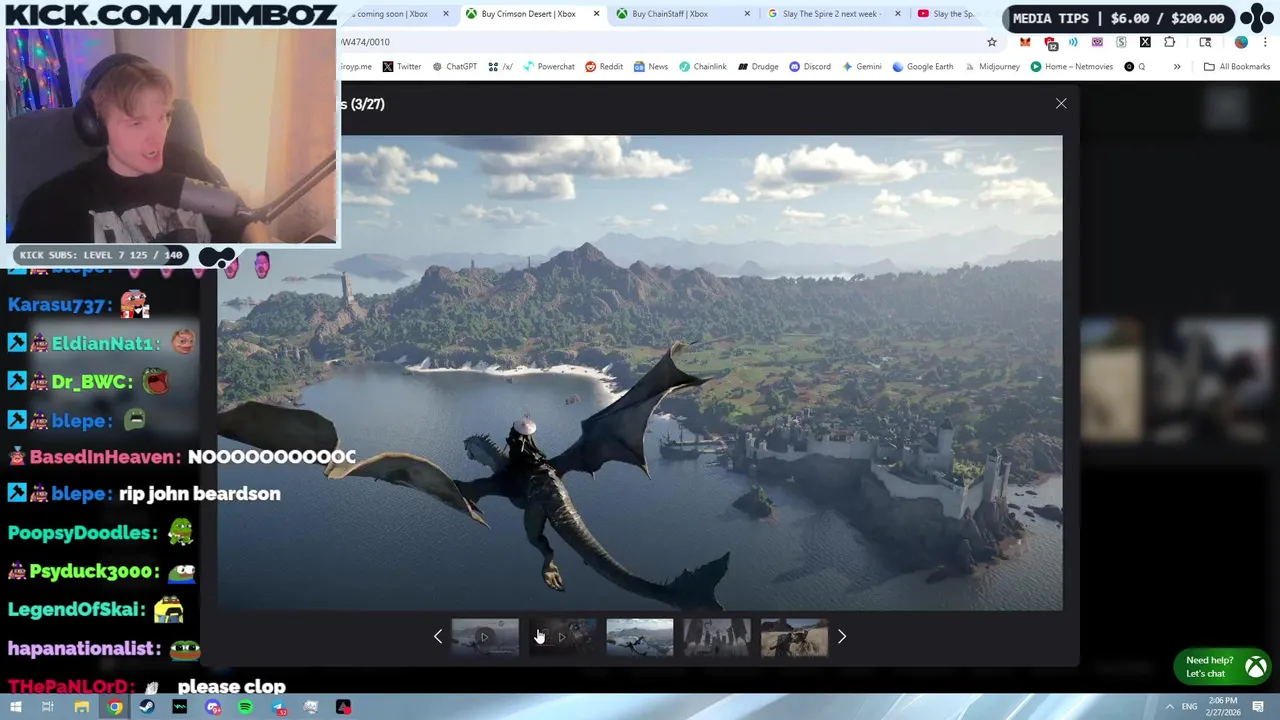Close the coming soon Xbox tab
The image size is (1280, 720).
click(446, 14)
